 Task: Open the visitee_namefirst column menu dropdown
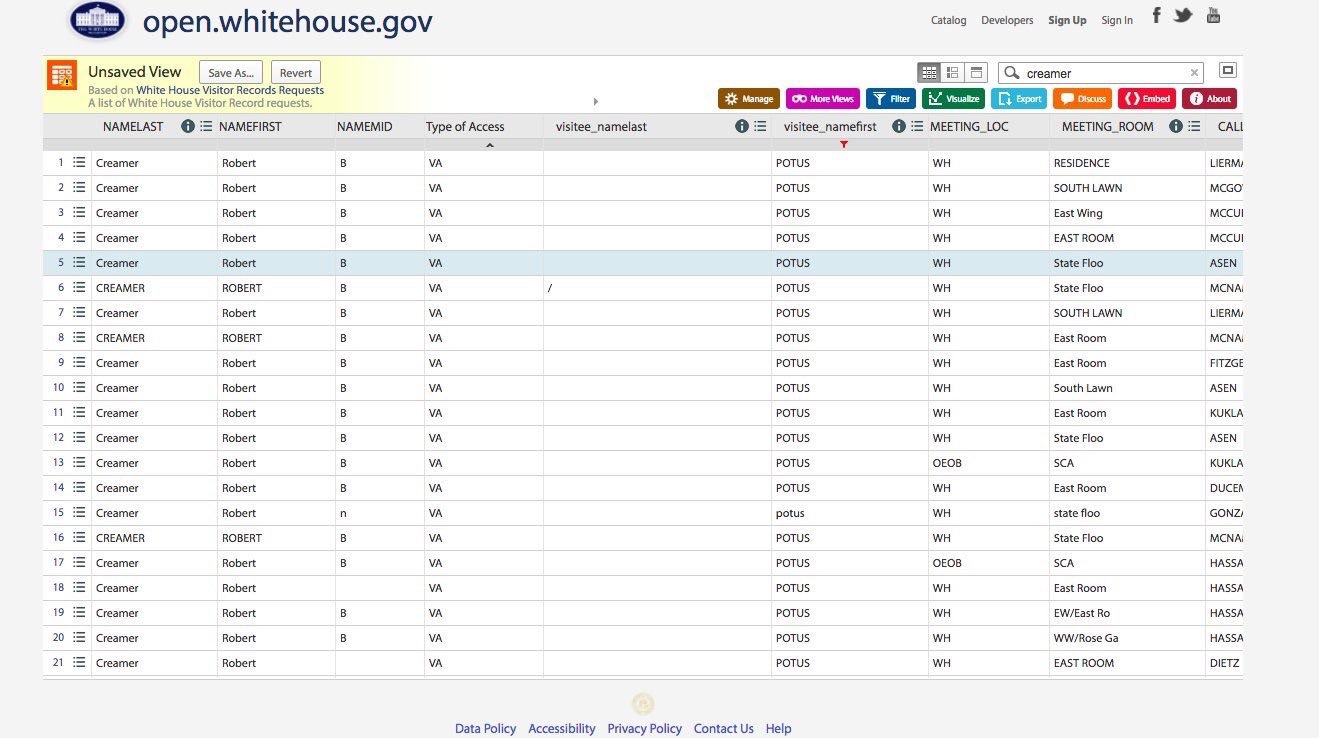tap(917, 126)
